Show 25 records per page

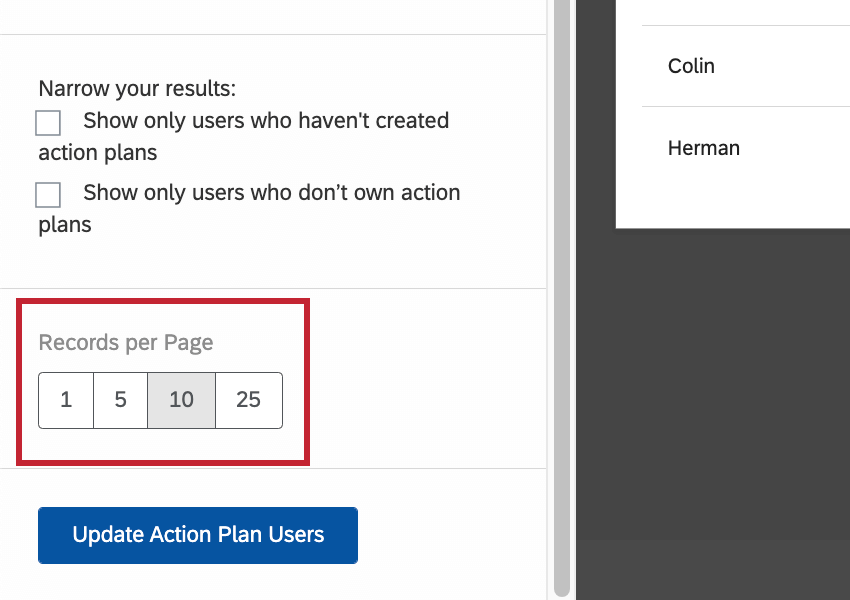(248, 400)
